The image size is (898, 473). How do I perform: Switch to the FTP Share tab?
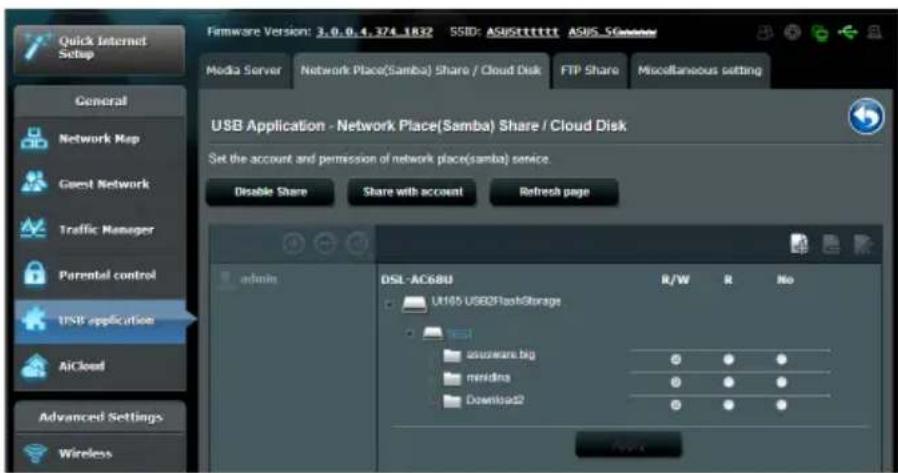point(590,70)
